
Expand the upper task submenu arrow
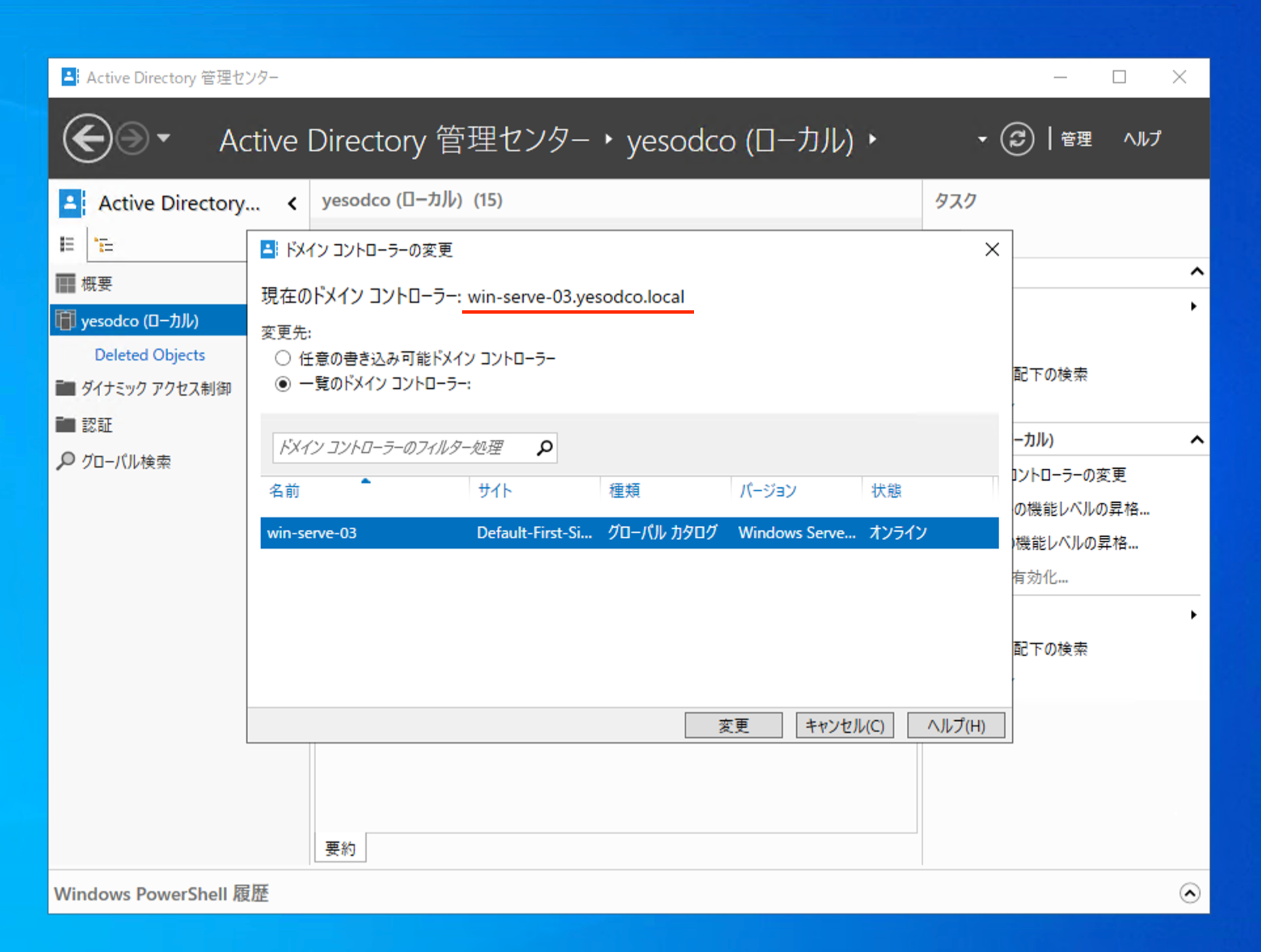click(x=1194, y=306)
